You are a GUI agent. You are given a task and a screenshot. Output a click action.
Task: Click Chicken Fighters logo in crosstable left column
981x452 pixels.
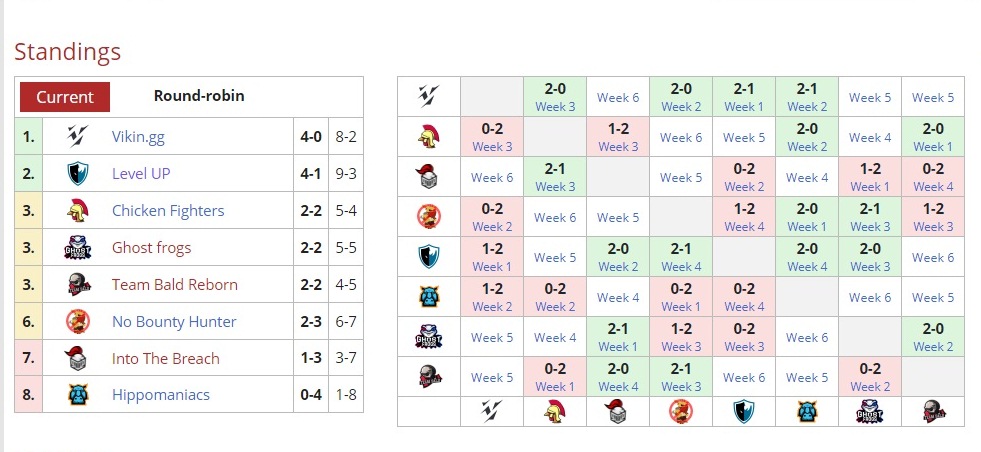[x=428, y=137]
